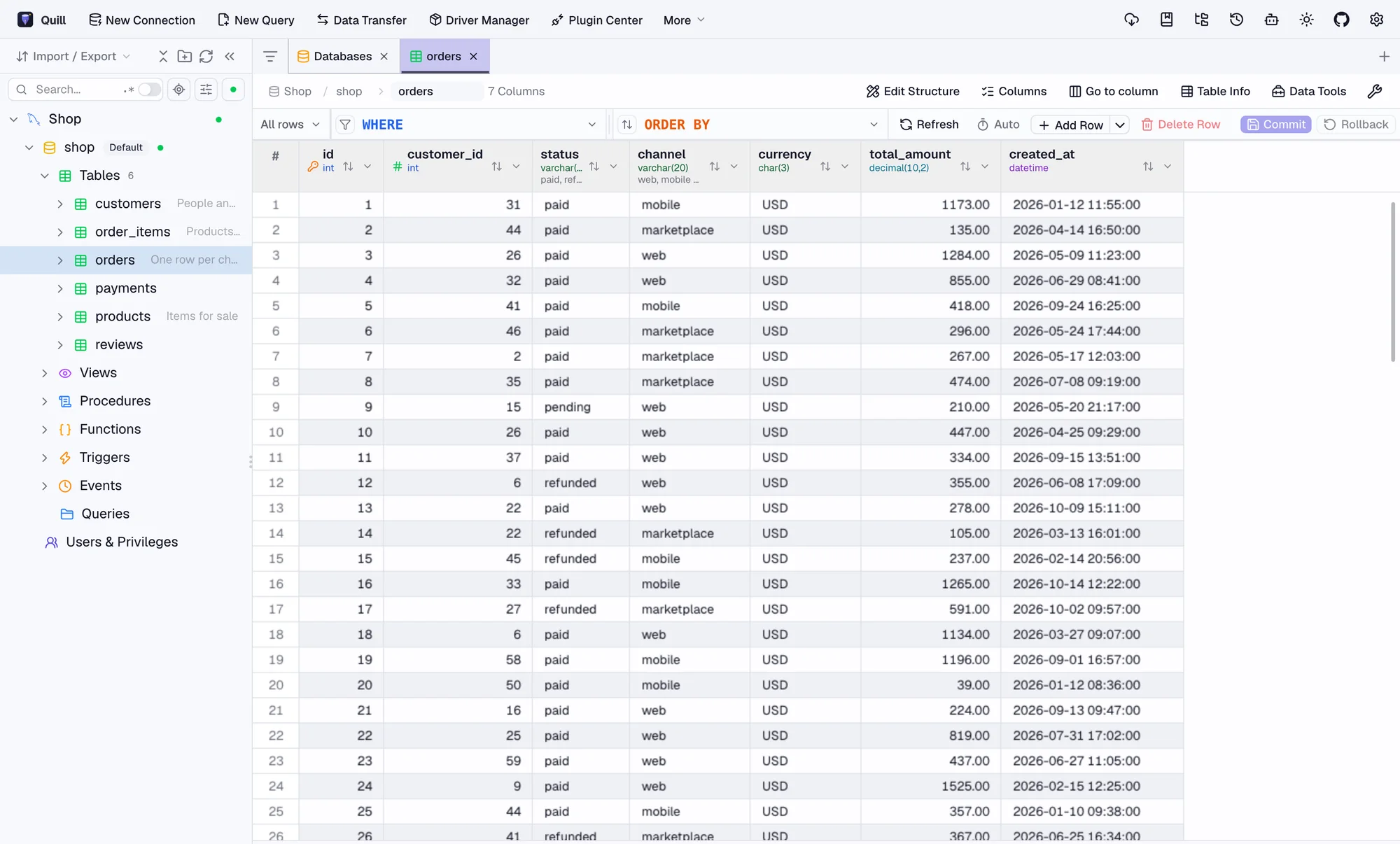Image resolution: width=1400 pixels, height=844 pixels.
Task: Open Table Info
Action: point(1215,91)
